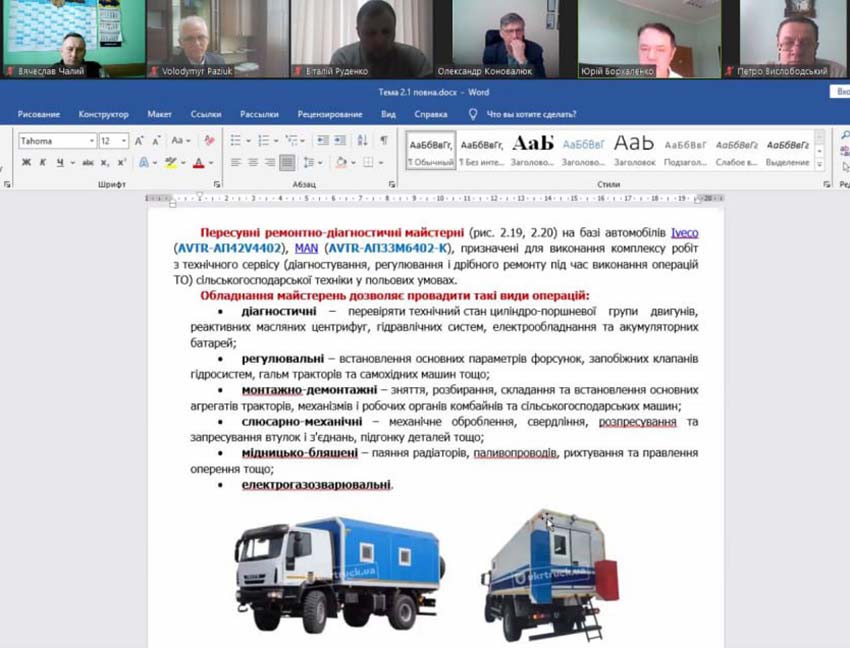Click the align left icon
850x648 pixels.
pyautogui.click(x=236, y=162)
